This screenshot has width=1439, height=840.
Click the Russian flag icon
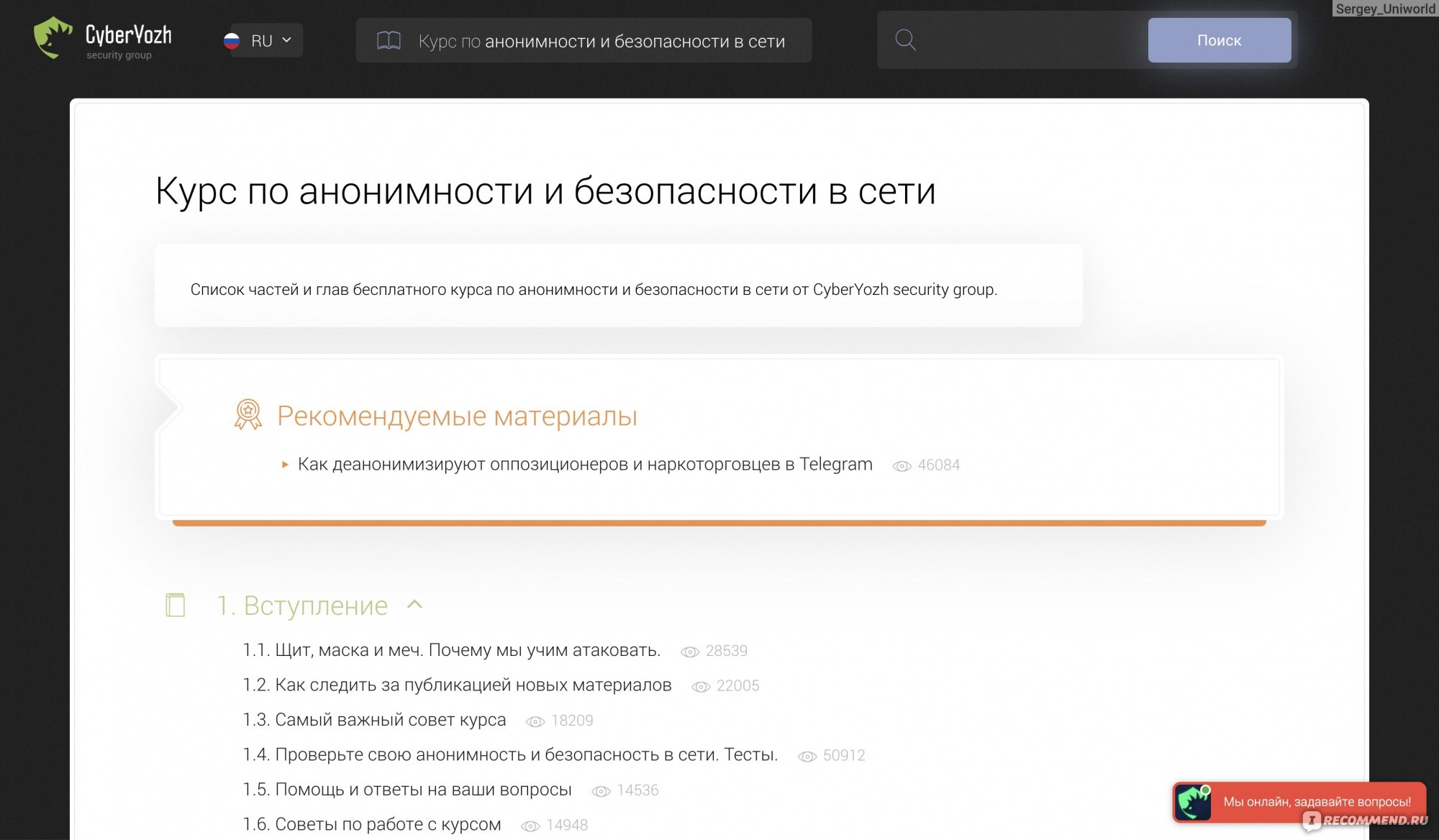232,41
